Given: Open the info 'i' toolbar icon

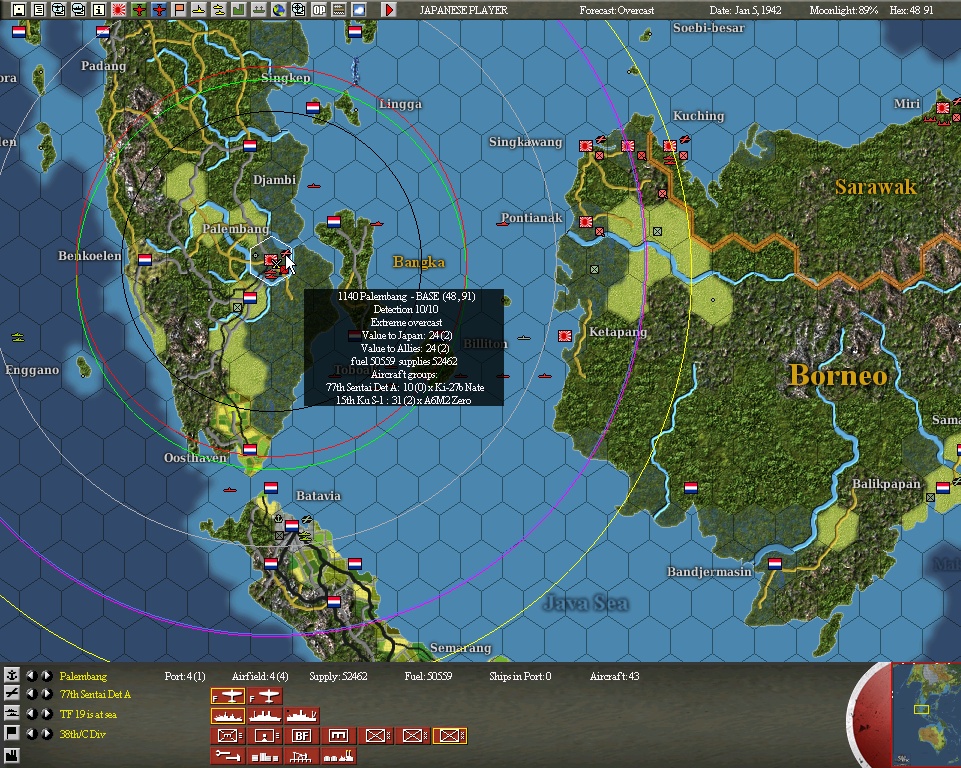Looking at the screenshot, I should tap(99, 10).
